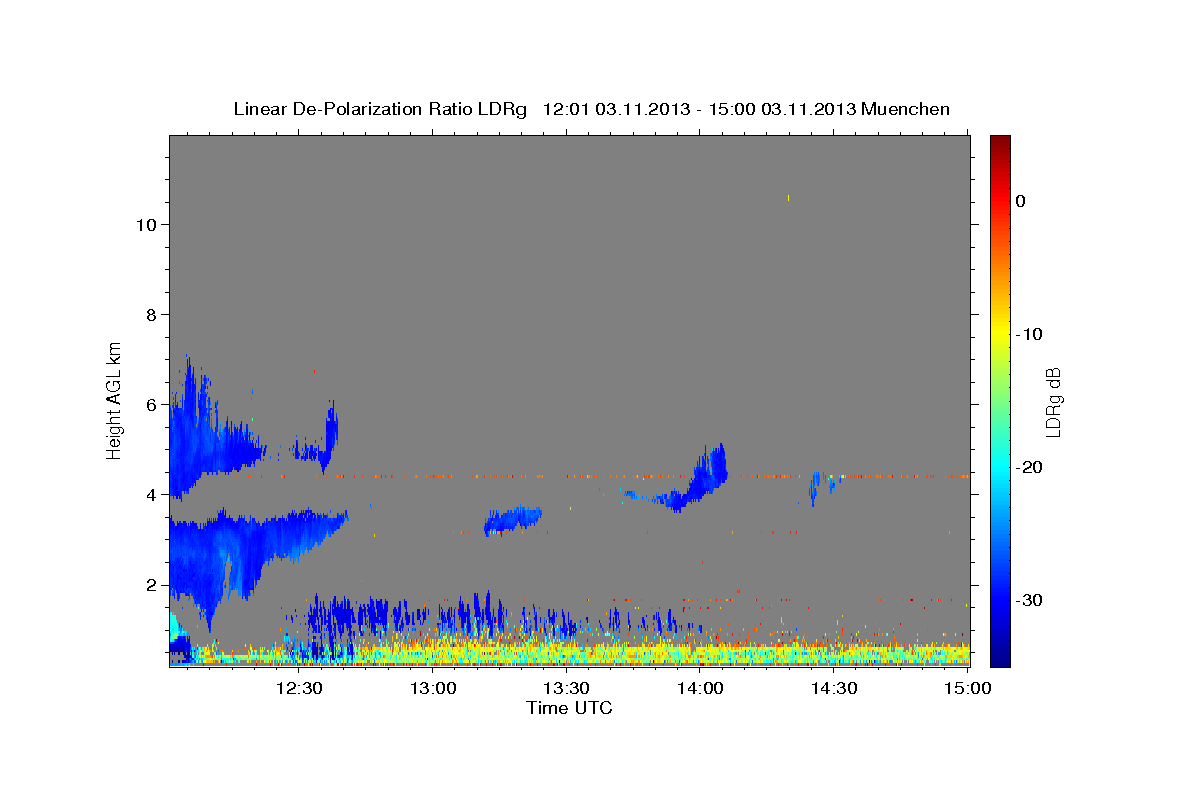Click the '15:00' time axis label
The height and width of the screenshot is (800, 1200).
coord(968,688)
